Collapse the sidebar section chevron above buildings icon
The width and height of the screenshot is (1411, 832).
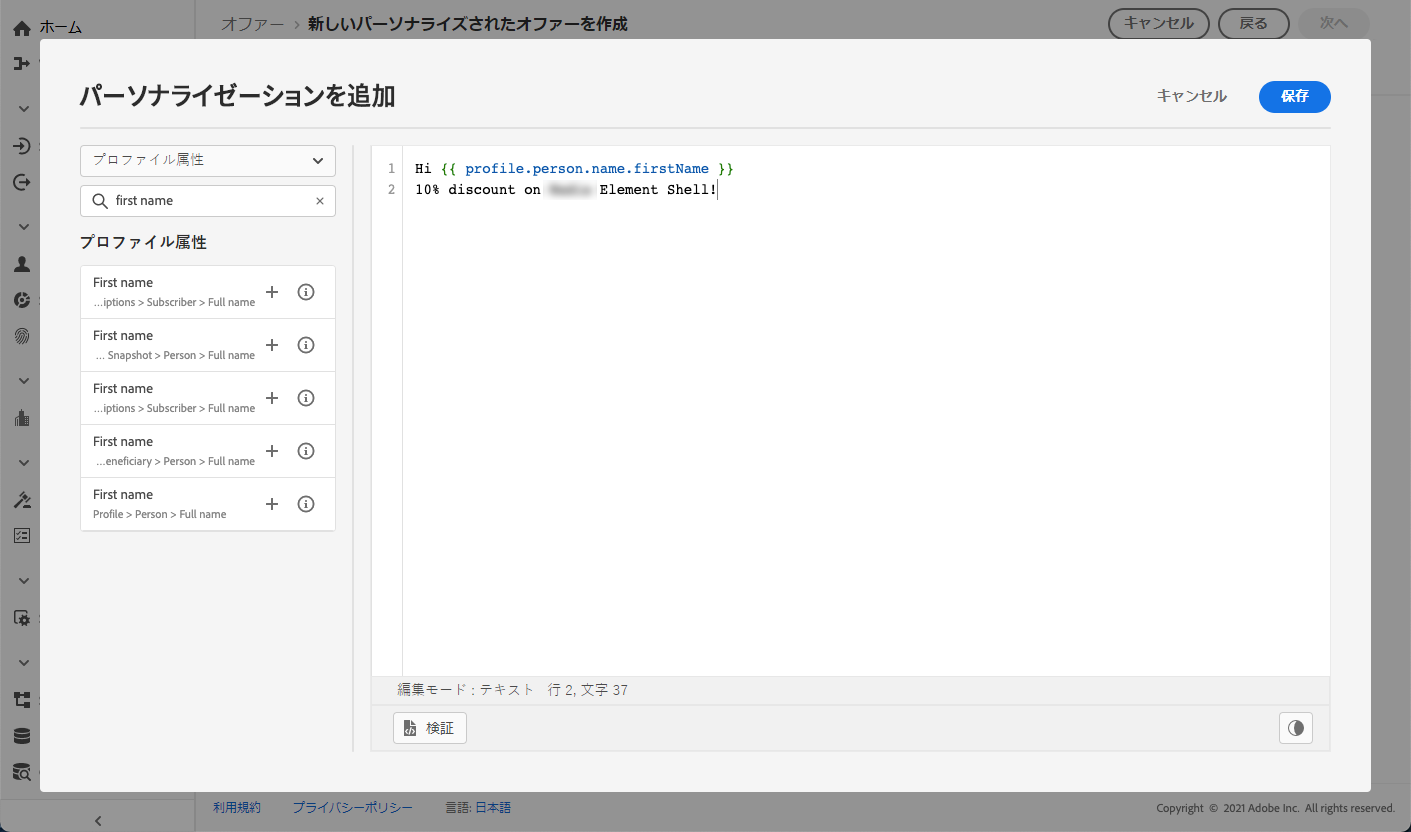coord(24,380)
